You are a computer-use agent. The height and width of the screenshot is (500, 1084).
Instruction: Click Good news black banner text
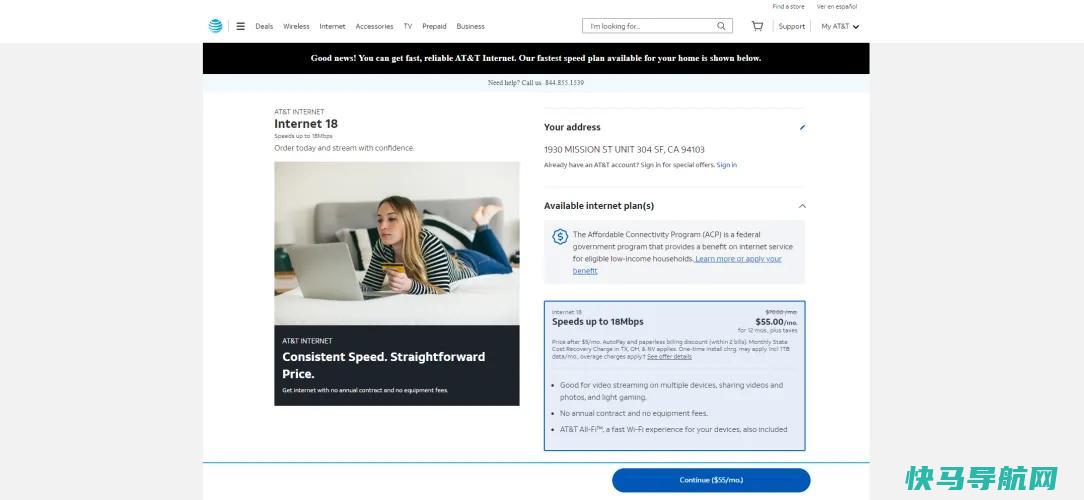coord(536,58)
